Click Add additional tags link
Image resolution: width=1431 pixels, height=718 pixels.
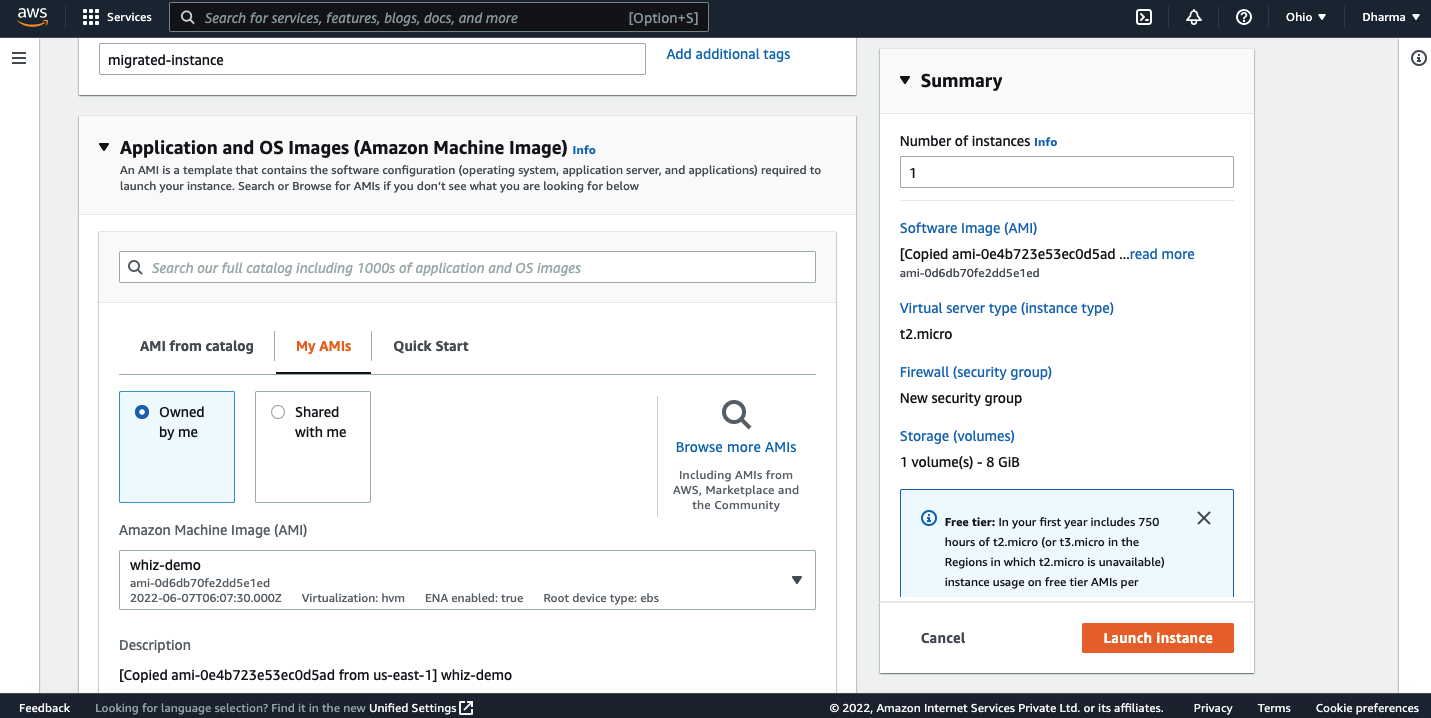[729, 54]
